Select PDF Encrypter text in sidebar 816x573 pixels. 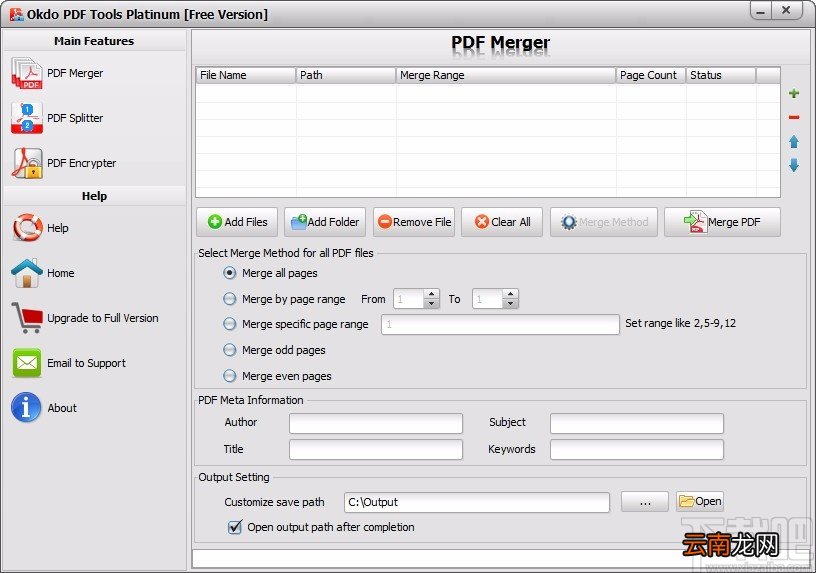(81, 163)
